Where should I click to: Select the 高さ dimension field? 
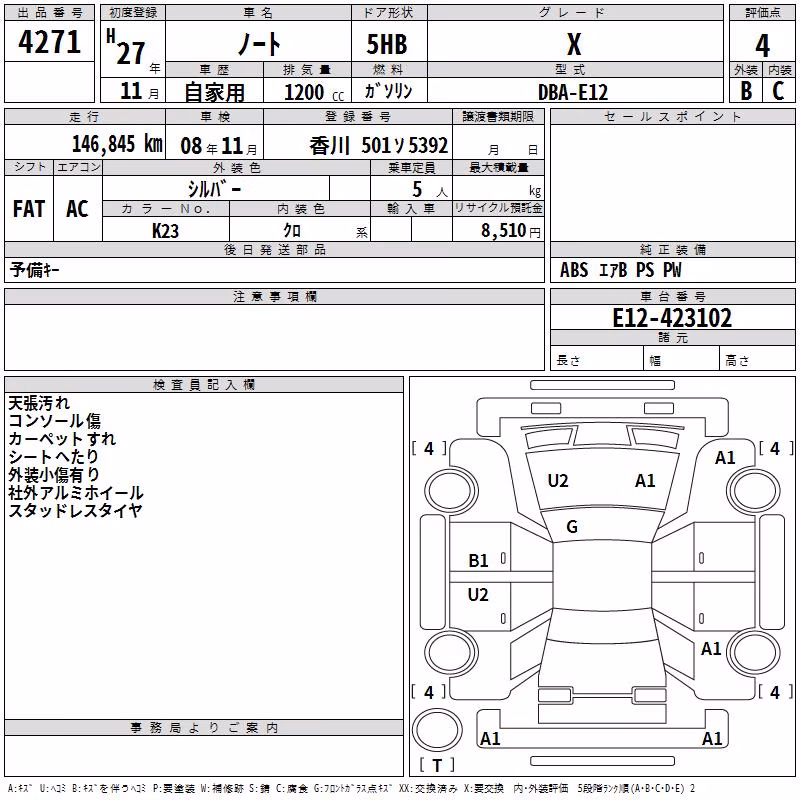pyautogui.click(x=757, y=358)
